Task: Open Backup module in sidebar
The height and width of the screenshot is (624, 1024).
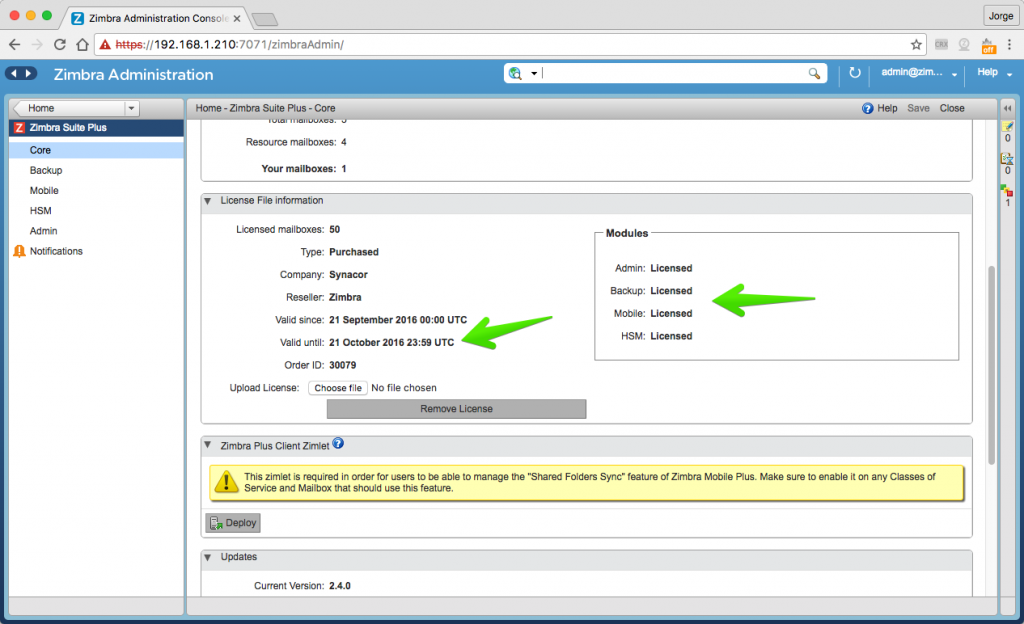Action: [46, 170]
